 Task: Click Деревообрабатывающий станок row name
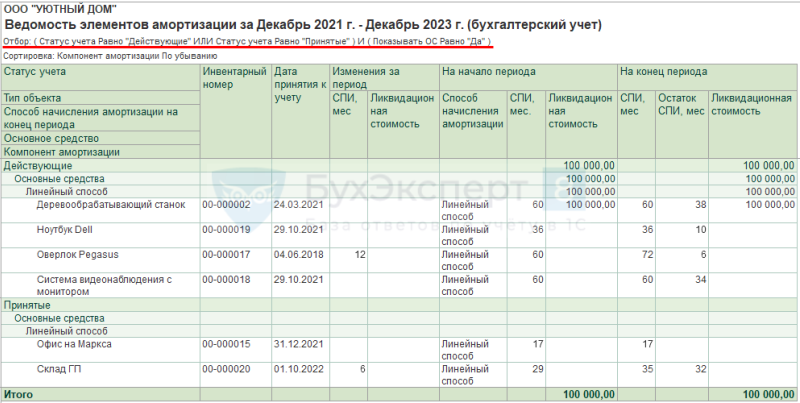(111, 205)
